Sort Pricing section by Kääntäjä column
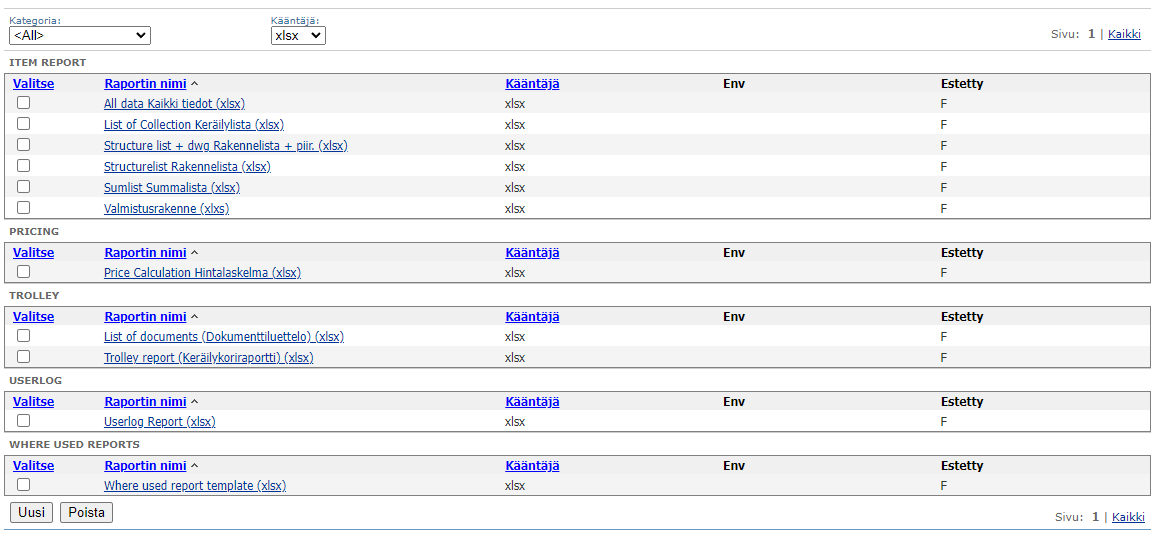The height and width of the screenshot is (540, 1156). click(532, 253)
